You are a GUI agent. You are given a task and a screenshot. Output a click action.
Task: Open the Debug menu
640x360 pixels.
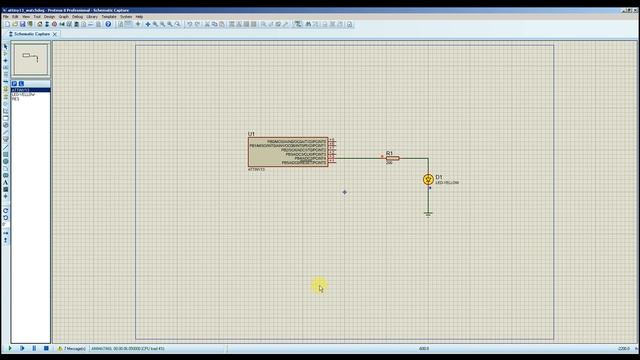click(x=77, y=17)
